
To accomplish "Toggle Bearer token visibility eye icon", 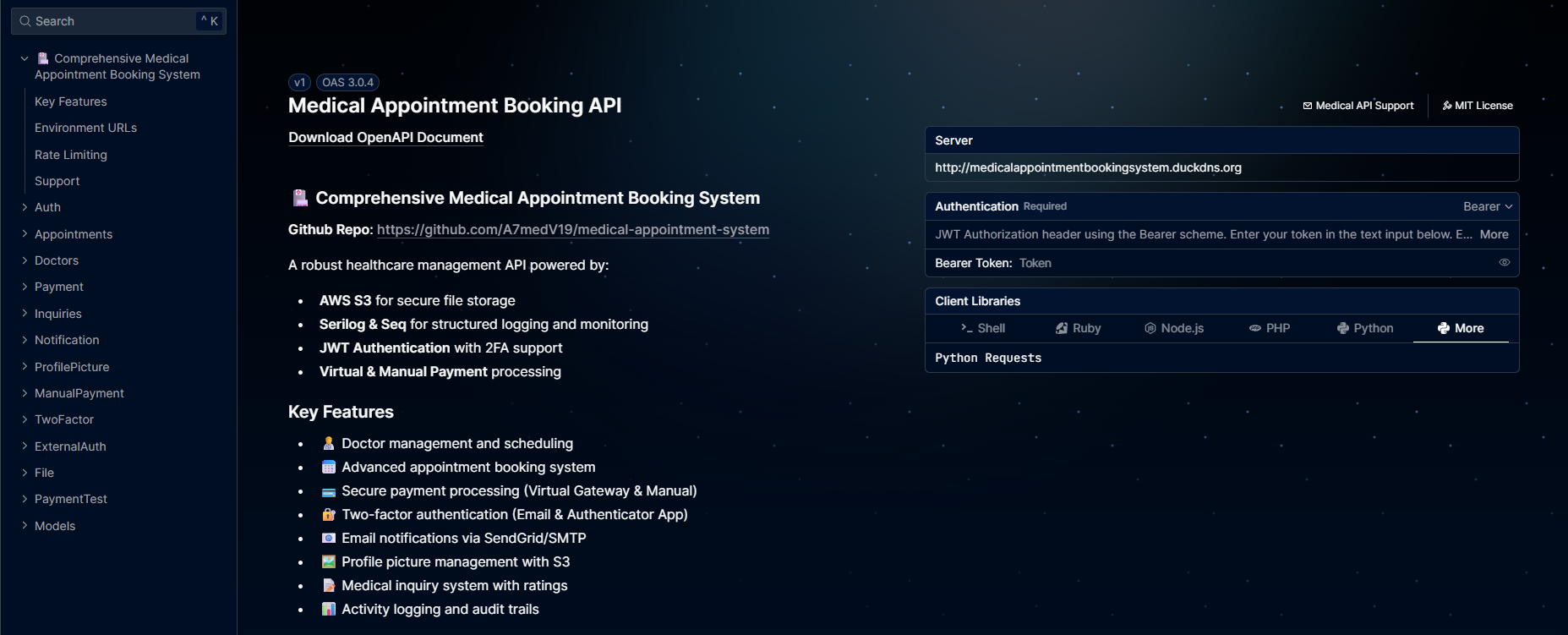I will pyautogui.click(x=1504, y=263).
